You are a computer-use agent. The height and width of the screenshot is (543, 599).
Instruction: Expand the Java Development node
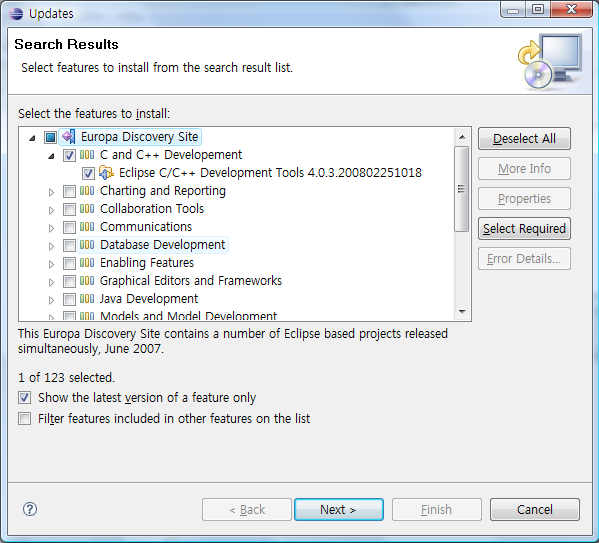click(51, 300)
